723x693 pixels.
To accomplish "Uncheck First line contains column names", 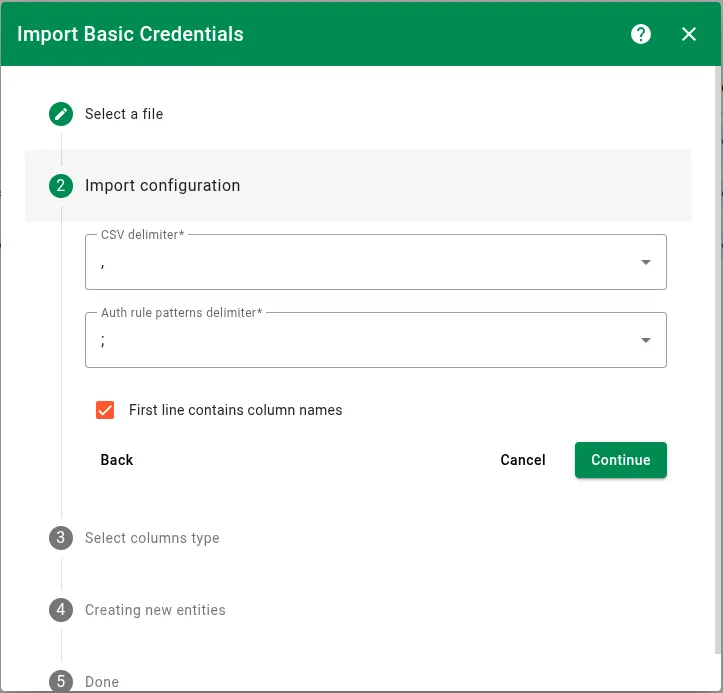I will pyautogui.click(x=105, y=410).
